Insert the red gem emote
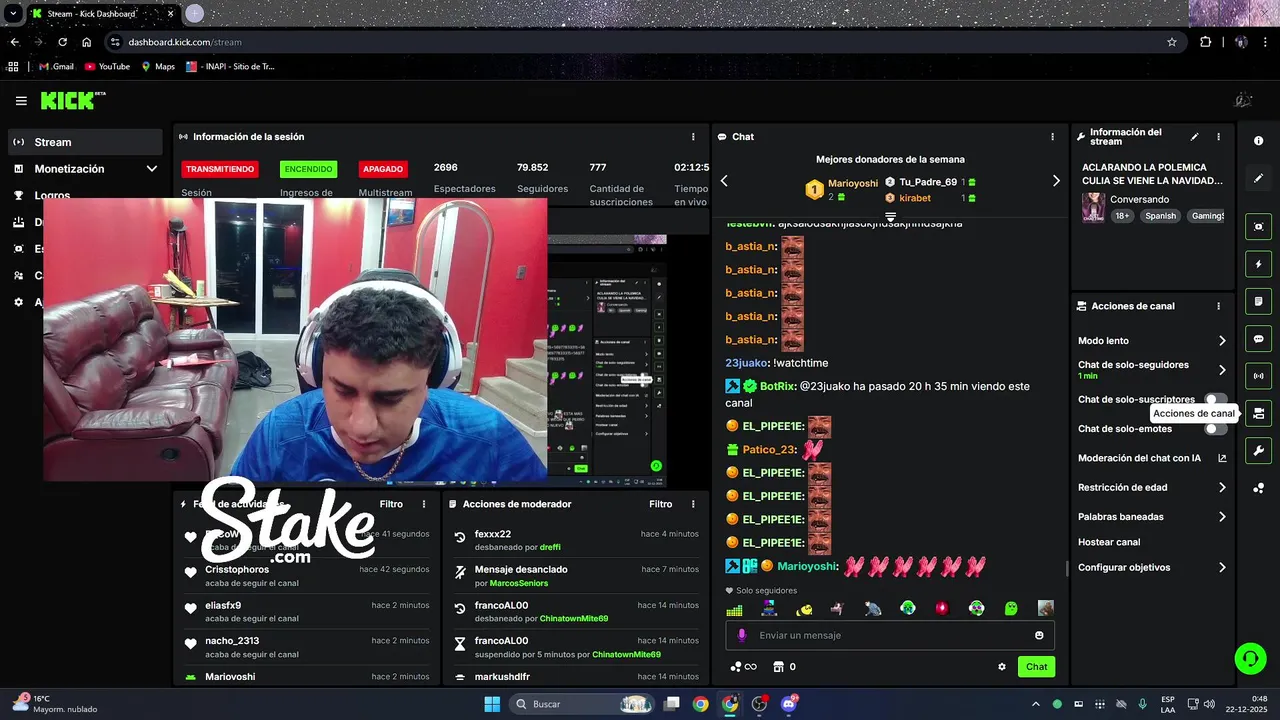This screenshot has width=1280, height=720. tap(942, 608)
